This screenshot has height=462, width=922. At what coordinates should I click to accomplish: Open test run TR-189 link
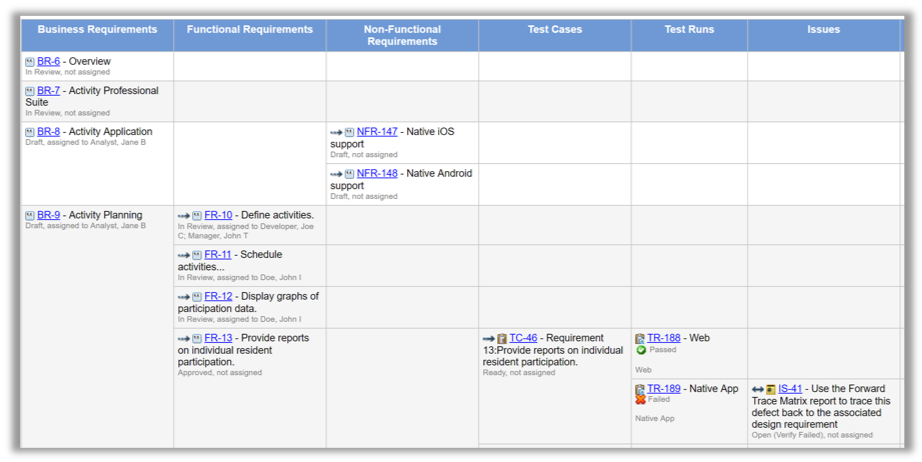pyautogui.click(x=663, y=389)
